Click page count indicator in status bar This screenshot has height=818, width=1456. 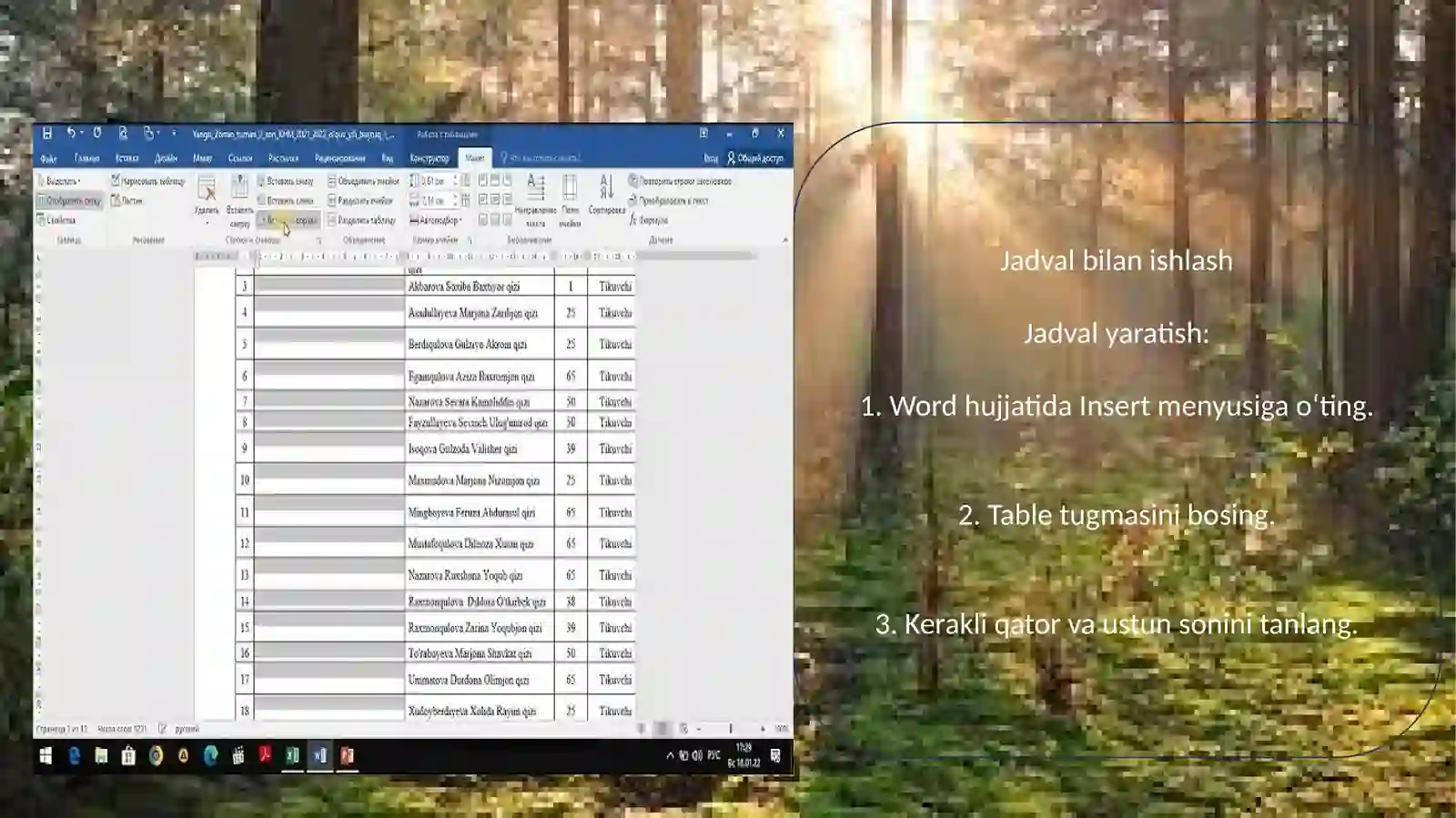62,729
